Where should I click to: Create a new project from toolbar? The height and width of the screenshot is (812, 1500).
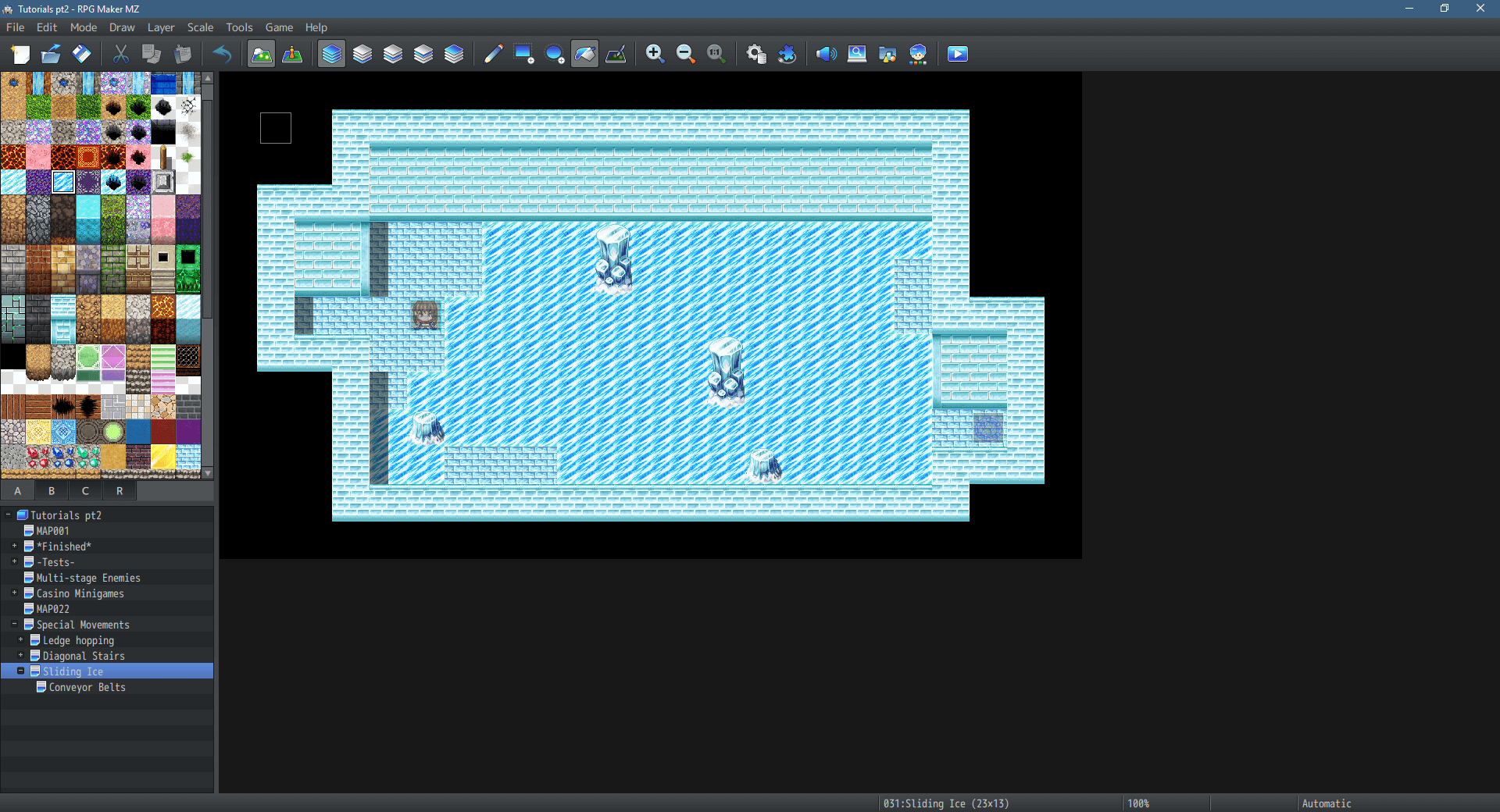click(x=20, y=54)
